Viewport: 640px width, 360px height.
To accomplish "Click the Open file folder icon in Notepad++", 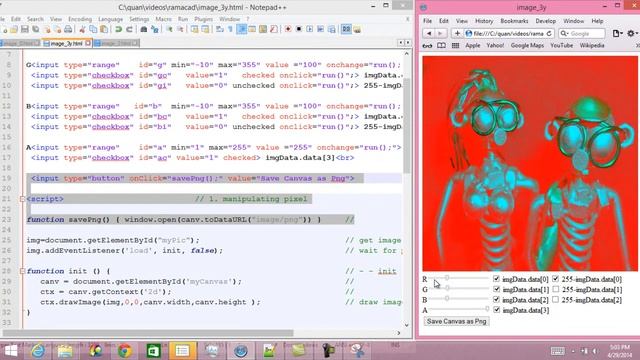I will [14, 29].
